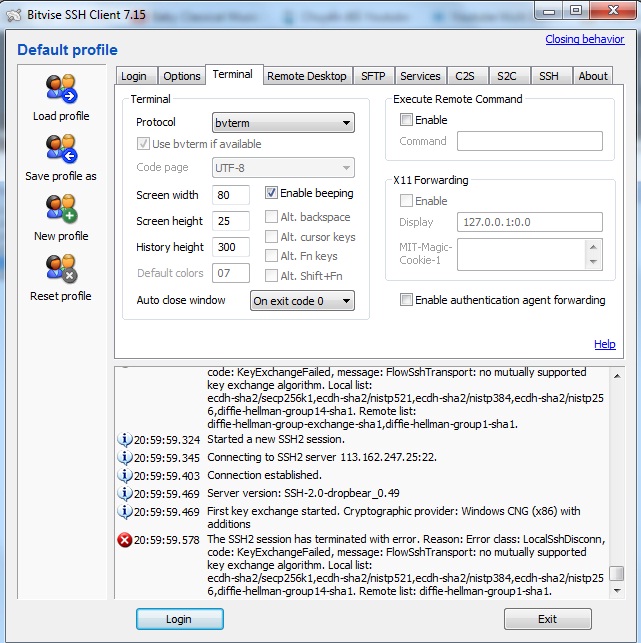Click info icon beside 'Server version' entry
The width and height of the screenshot is (641, 643).
pos(125,493)
